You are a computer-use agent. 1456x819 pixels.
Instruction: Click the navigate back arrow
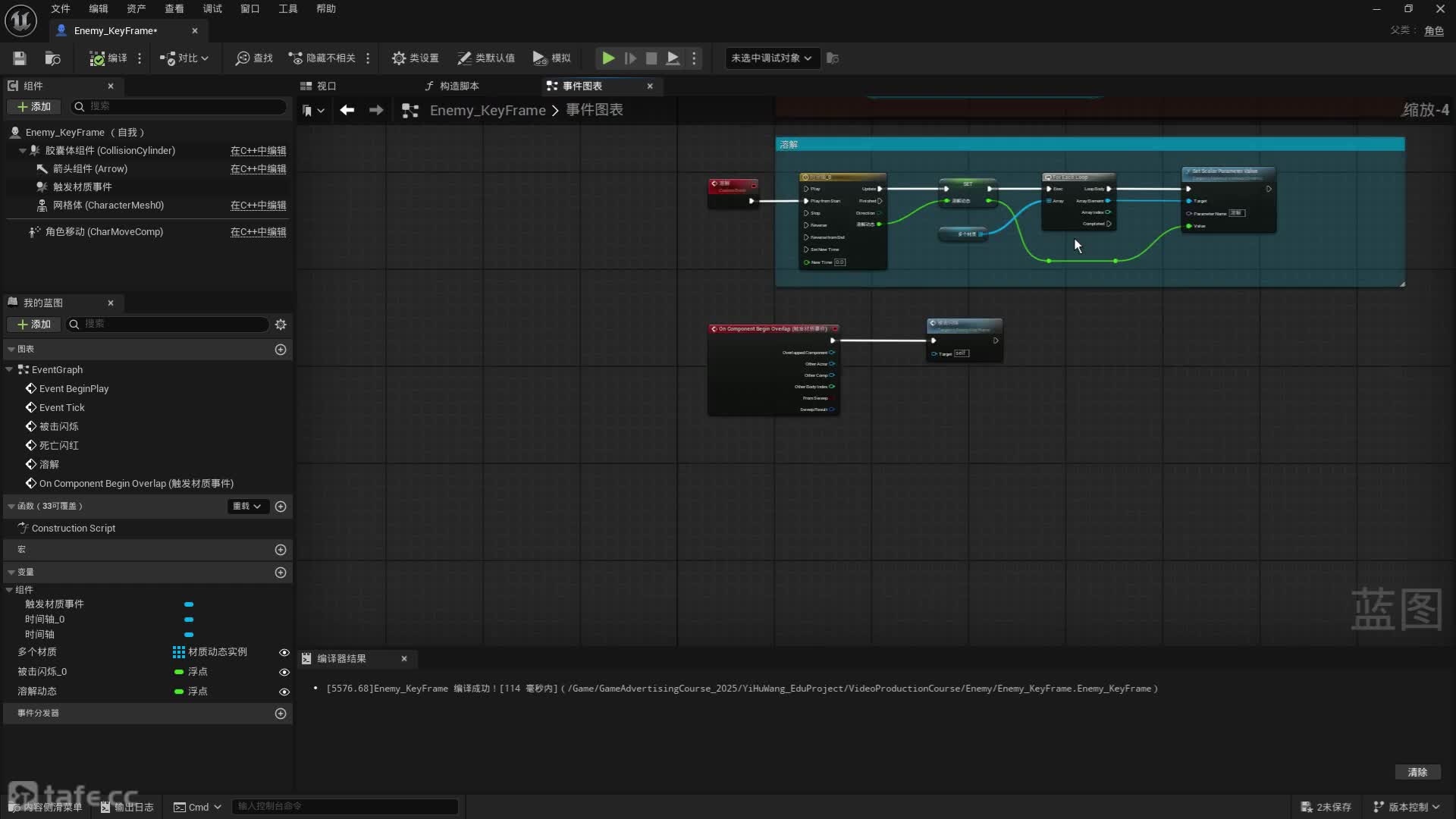point(347,111)
